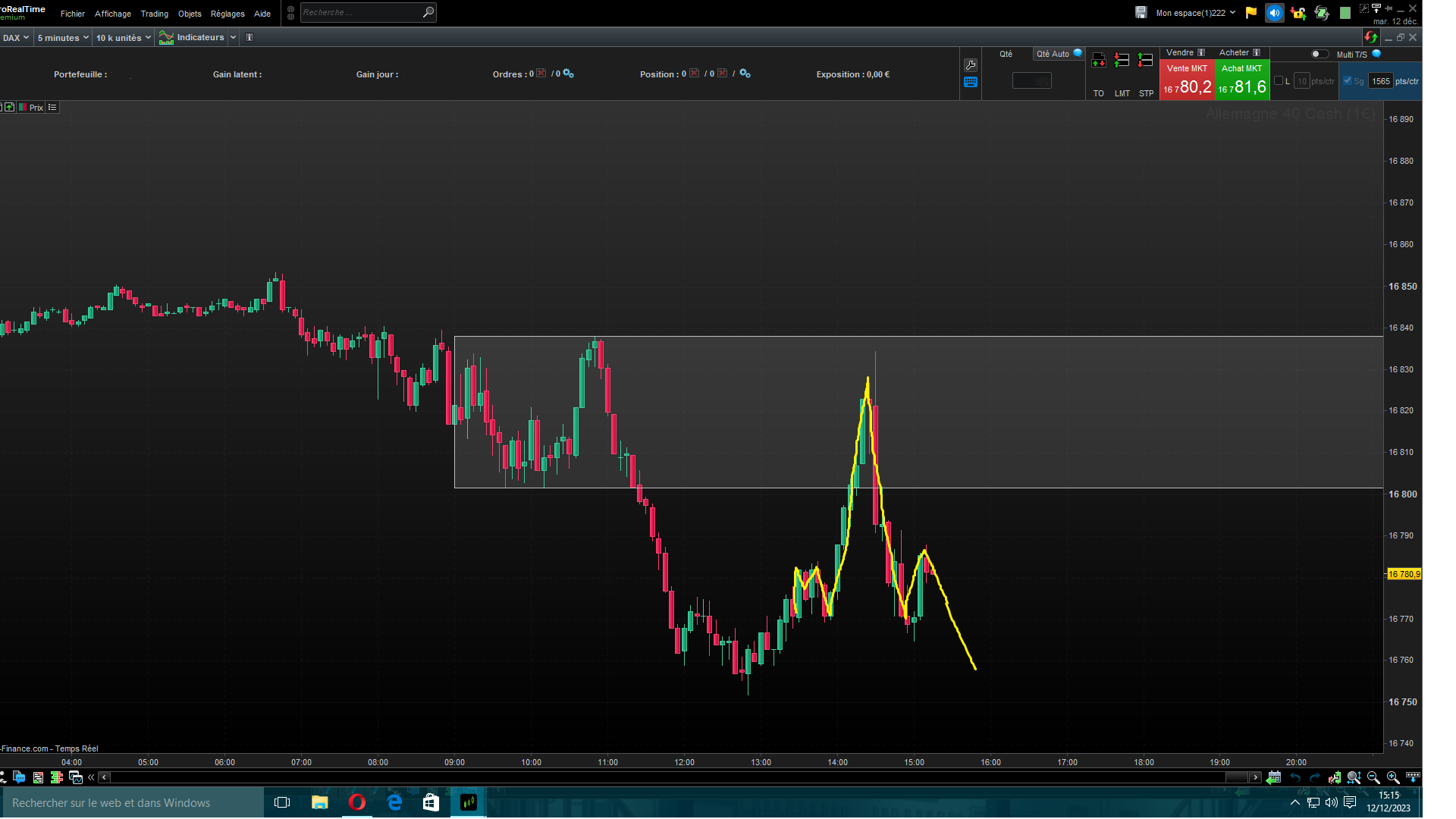Uncheck the Sg stop checkbox
Viewport: 1456px width, 819px height.
point(1348,80)
